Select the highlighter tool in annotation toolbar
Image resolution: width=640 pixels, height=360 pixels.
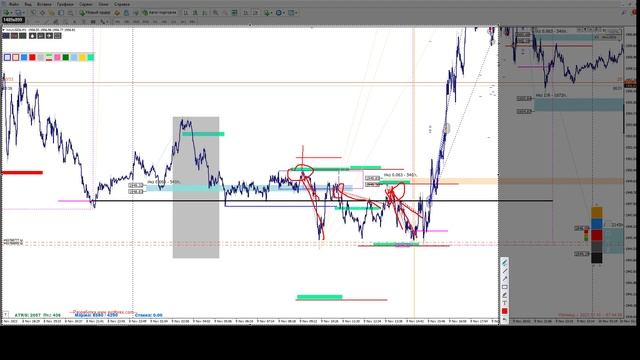pyautogui.click(x=504, y=295)
